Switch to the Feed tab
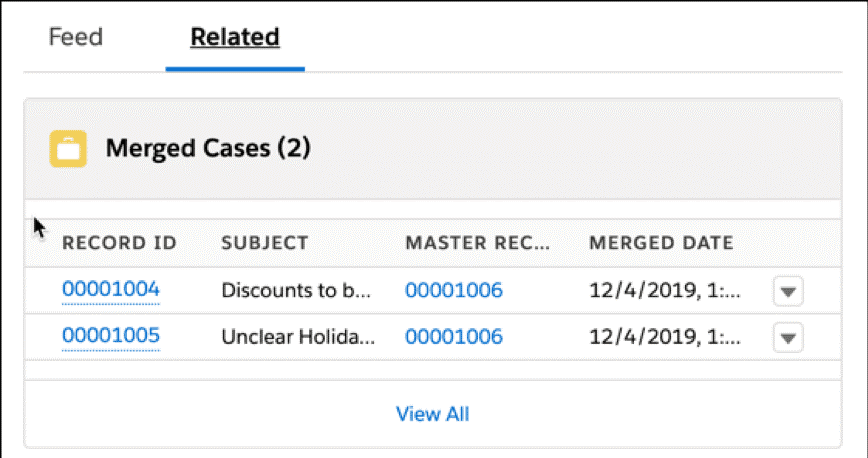 coord(75,38)
